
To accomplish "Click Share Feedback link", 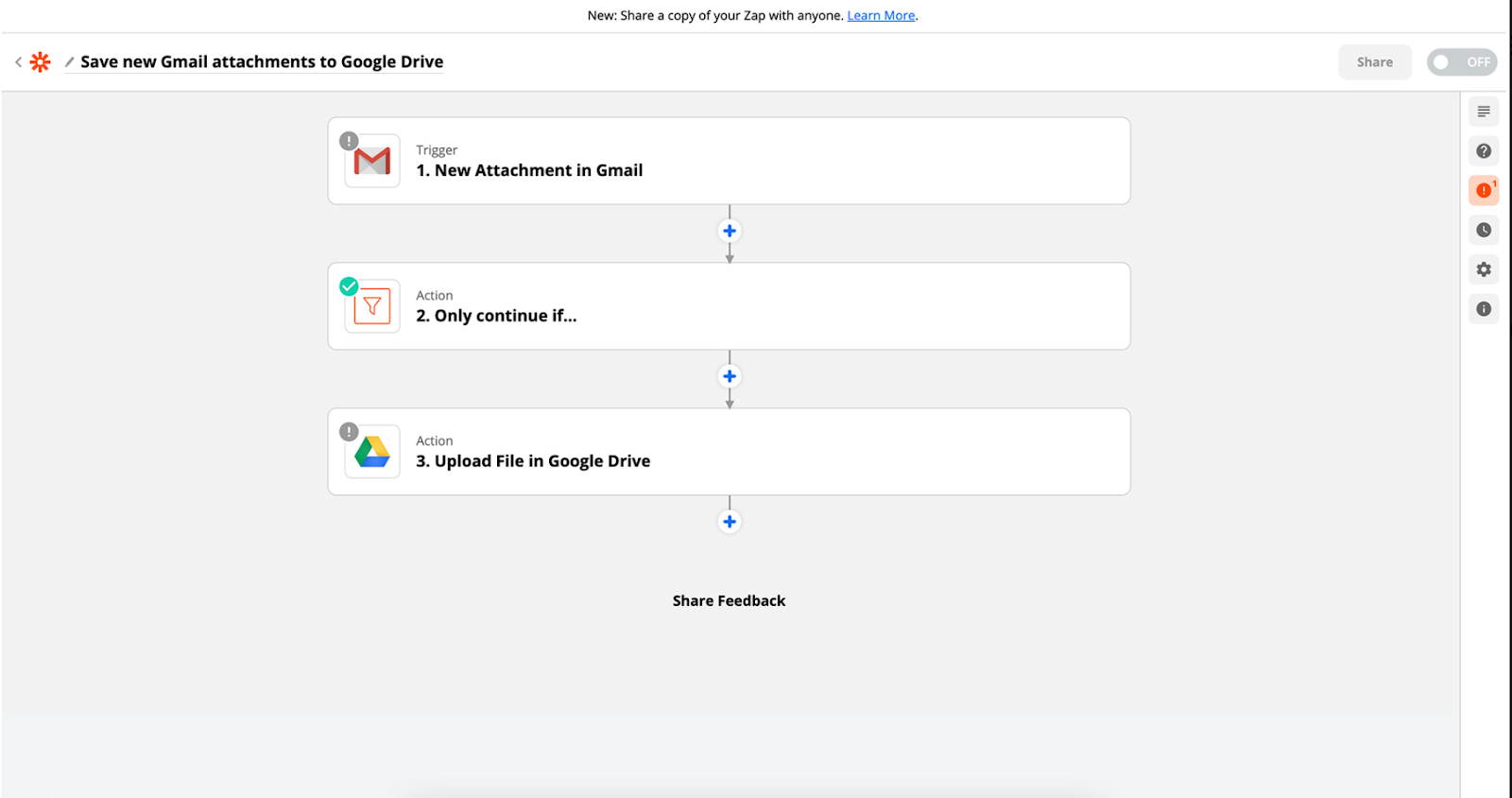I will 729,600.
